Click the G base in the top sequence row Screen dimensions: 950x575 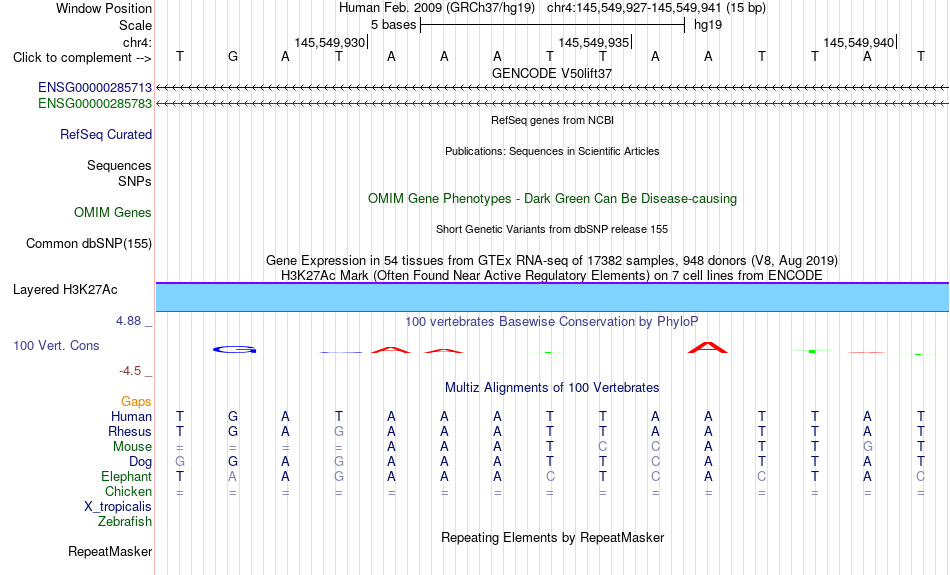[233, 57]
